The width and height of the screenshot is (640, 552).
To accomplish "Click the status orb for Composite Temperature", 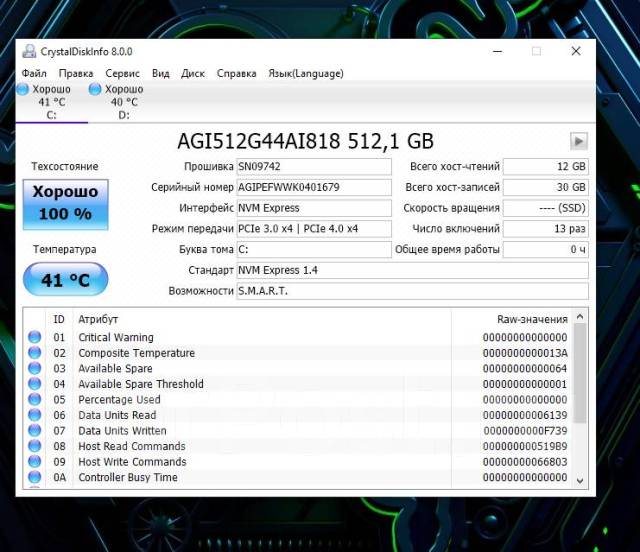I will tap(35, 352).
